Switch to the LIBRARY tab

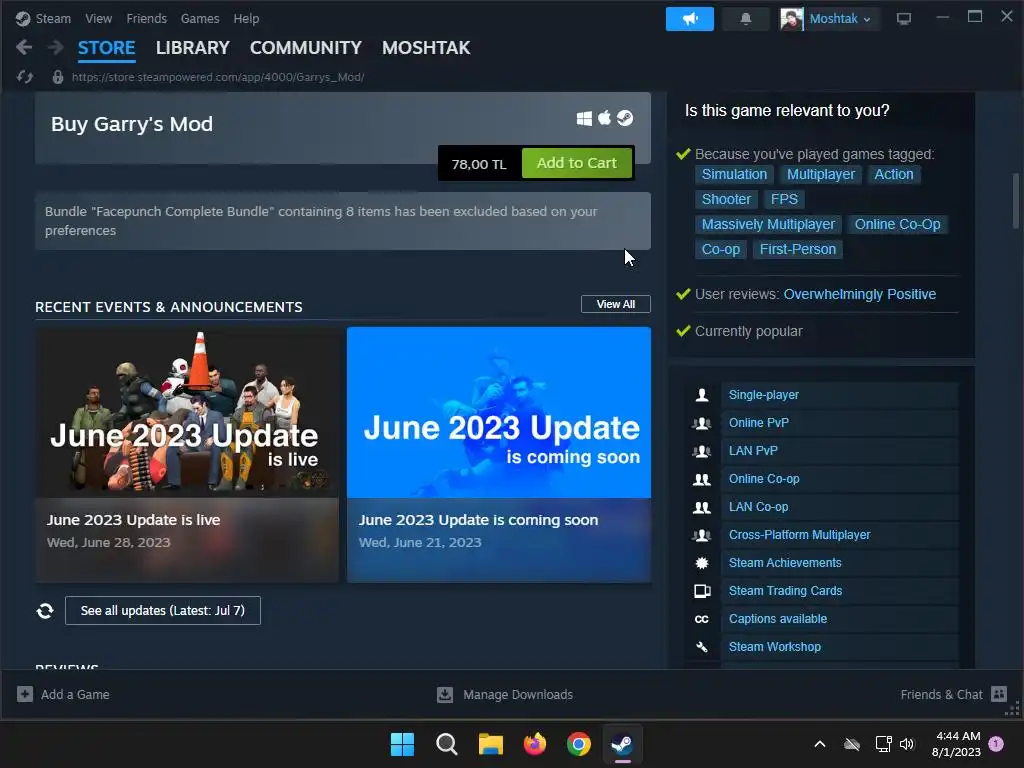coord(193,48)
